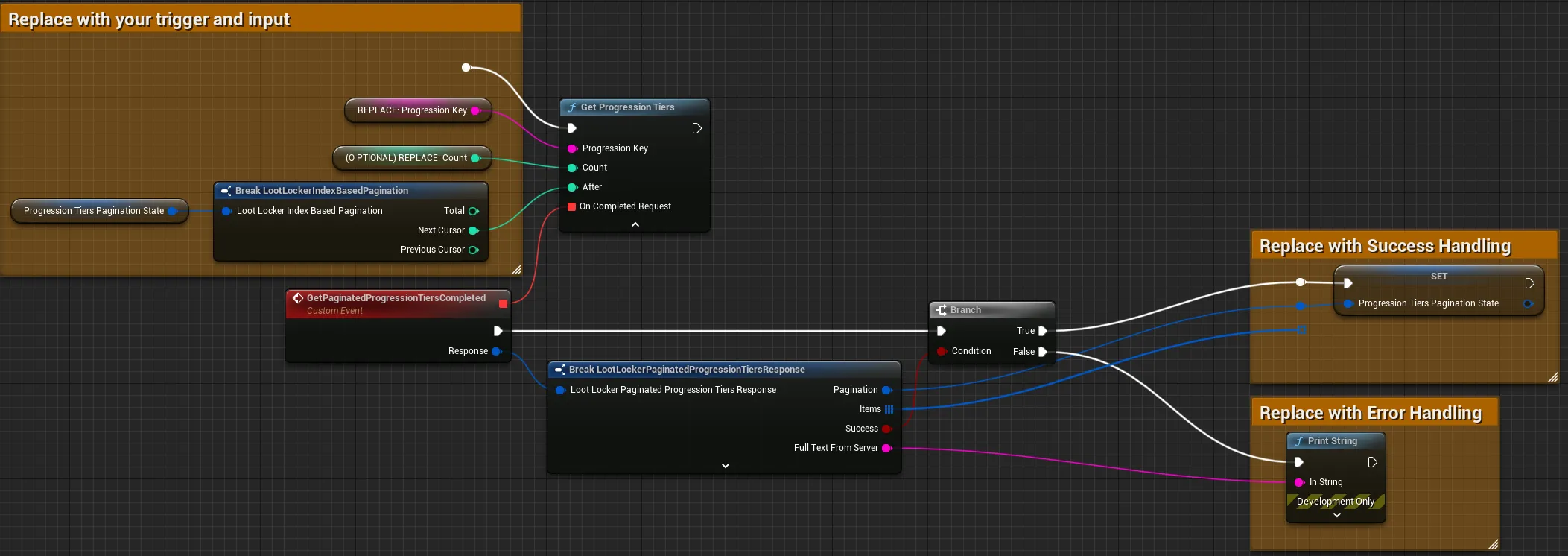
Task: Click the SET node value output pin
Action: click(1528, 303)
